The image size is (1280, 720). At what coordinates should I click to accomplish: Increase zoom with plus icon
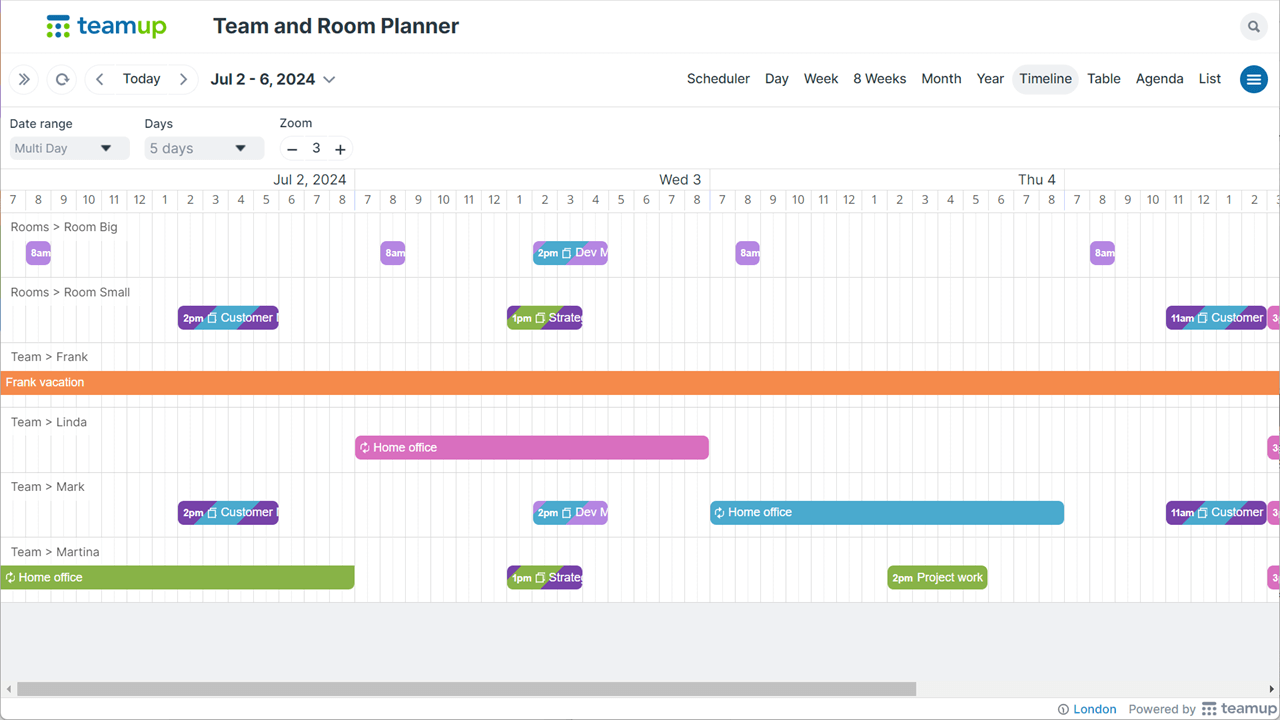pos(340,149)
